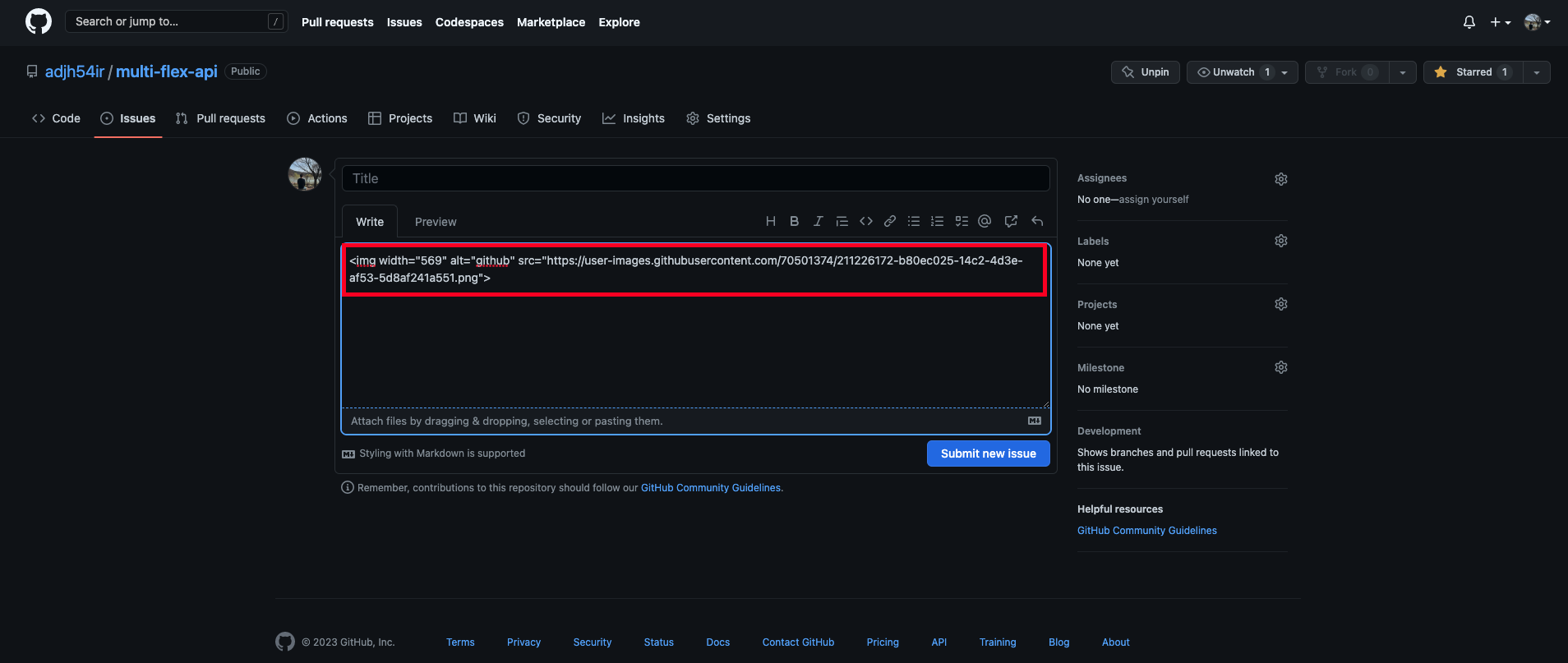Expand the Starred lists dropdown arrow

1537,72
